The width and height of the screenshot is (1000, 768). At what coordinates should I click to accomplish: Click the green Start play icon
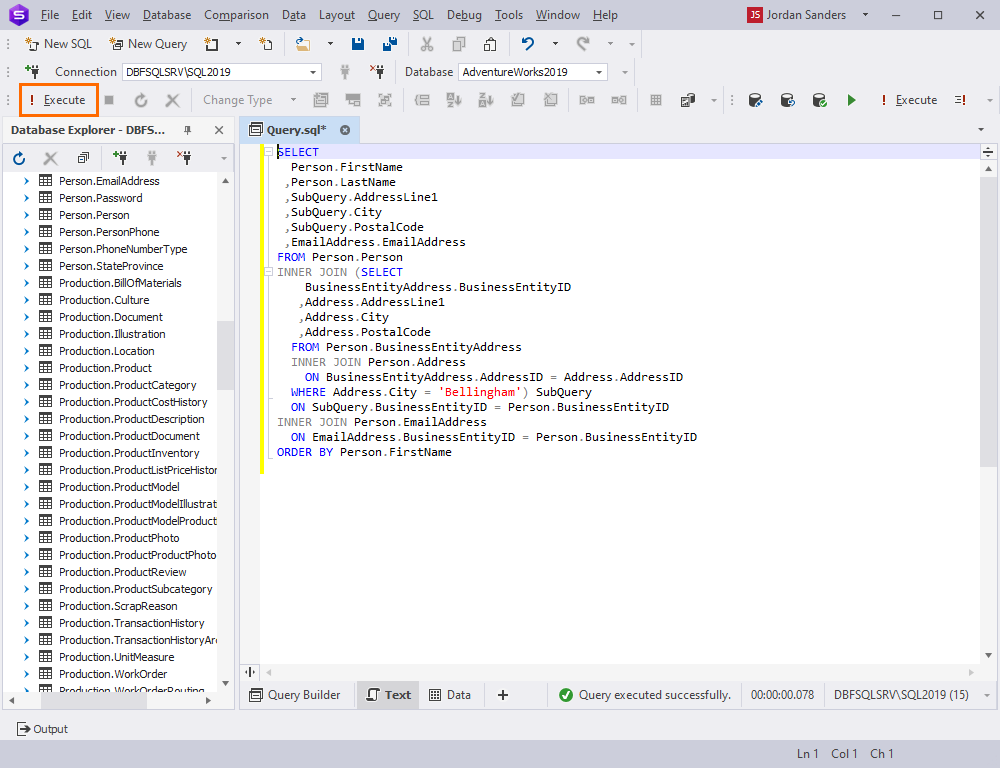[x=851, y=100]
